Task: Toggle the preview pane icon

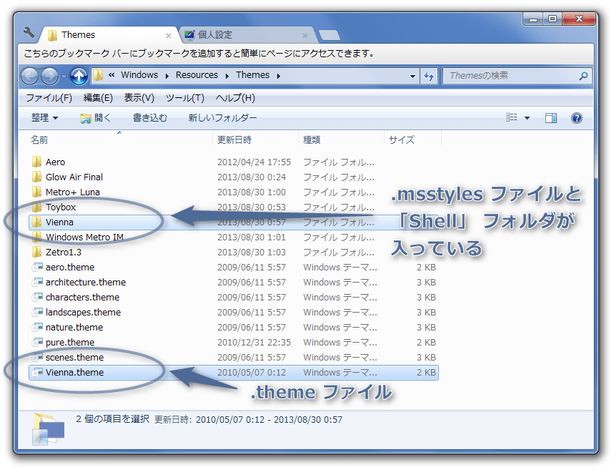Action: (551, 118)
